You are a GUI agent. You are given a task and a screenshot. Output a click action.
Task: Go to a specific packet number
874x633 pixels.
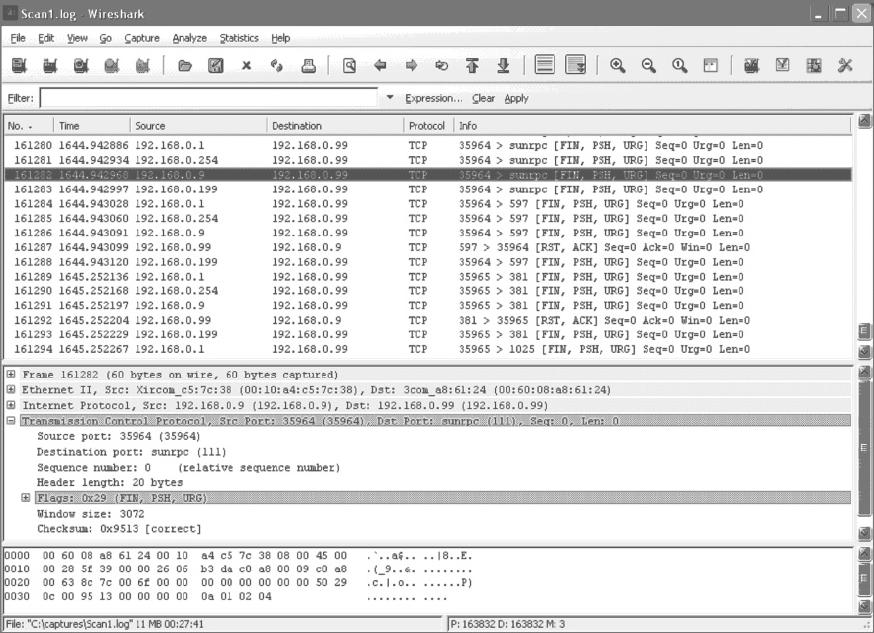(x=441, y=66)
